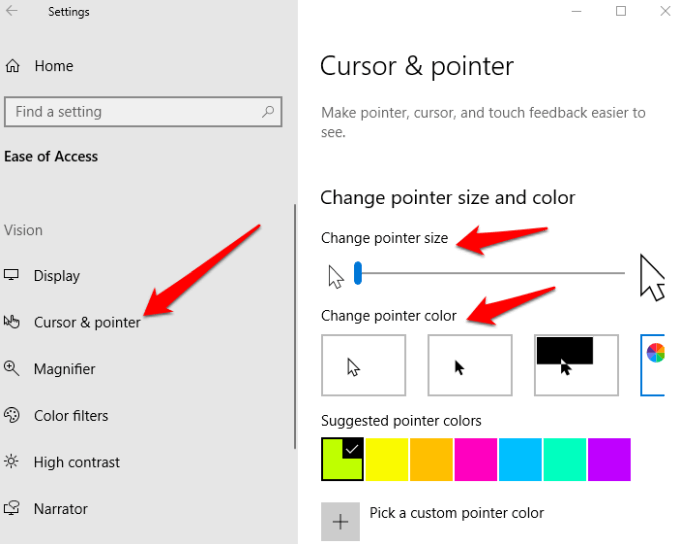Image resolution: width=680 pixels, height=544 pixels.
Task: Go to Color filters settings
Action: click(71, 416)
